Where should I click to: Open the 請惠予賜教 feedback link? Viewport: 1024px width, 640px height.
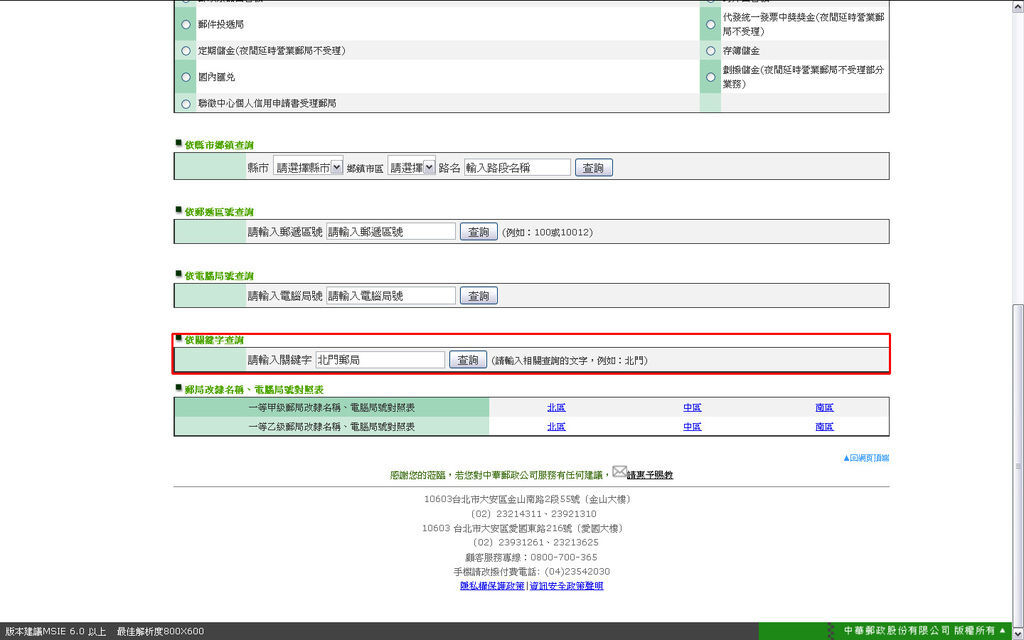[x=650, y=475]
